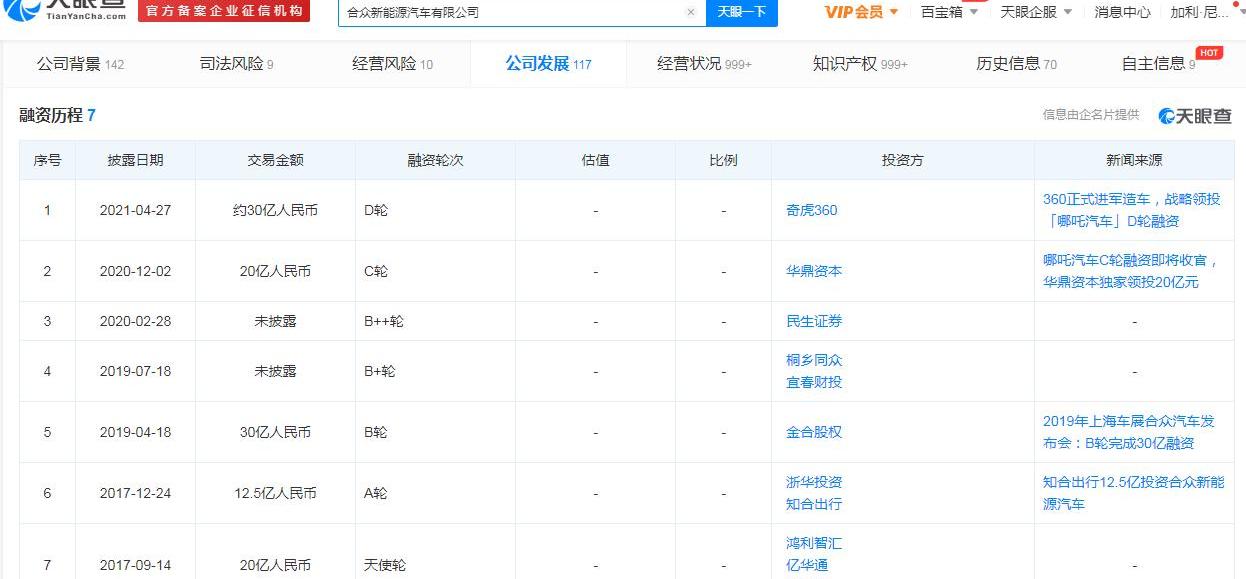Switch to the 经营风险 tab

tap(392, 64)
